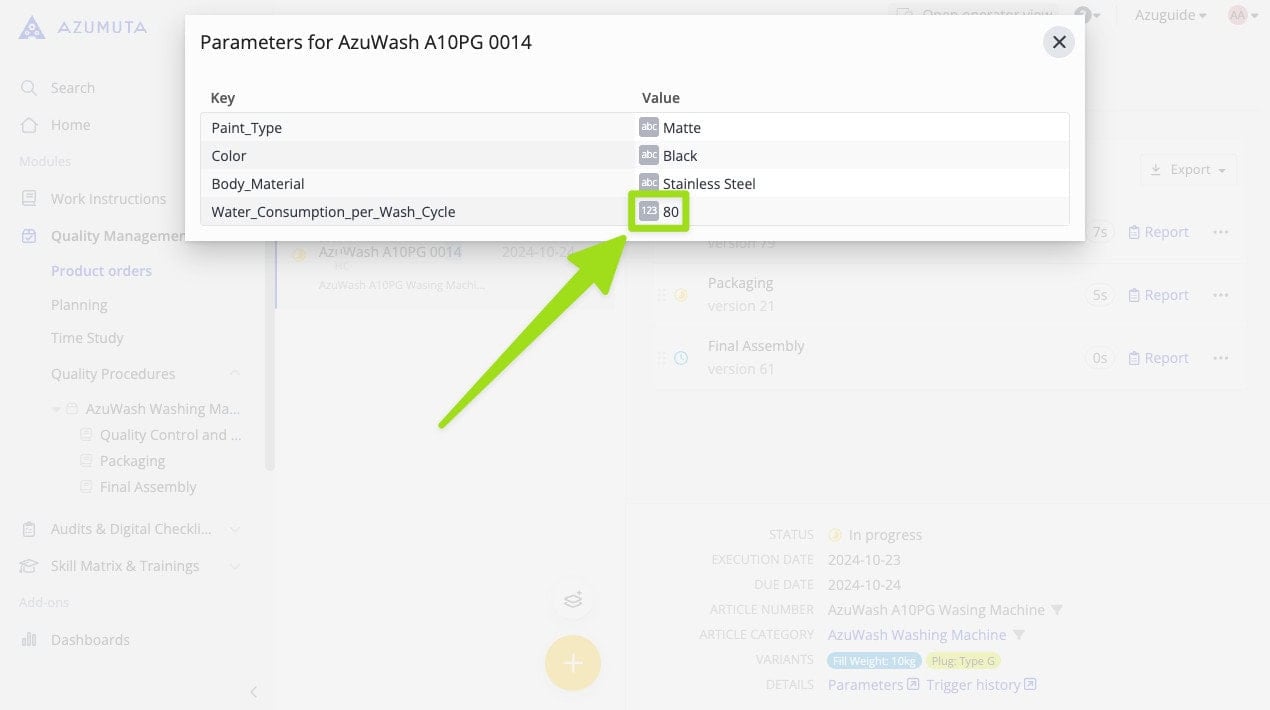1270x710 pixels.
Task: Select Time Study in sidebar
Action: click(x=87, y=338)
